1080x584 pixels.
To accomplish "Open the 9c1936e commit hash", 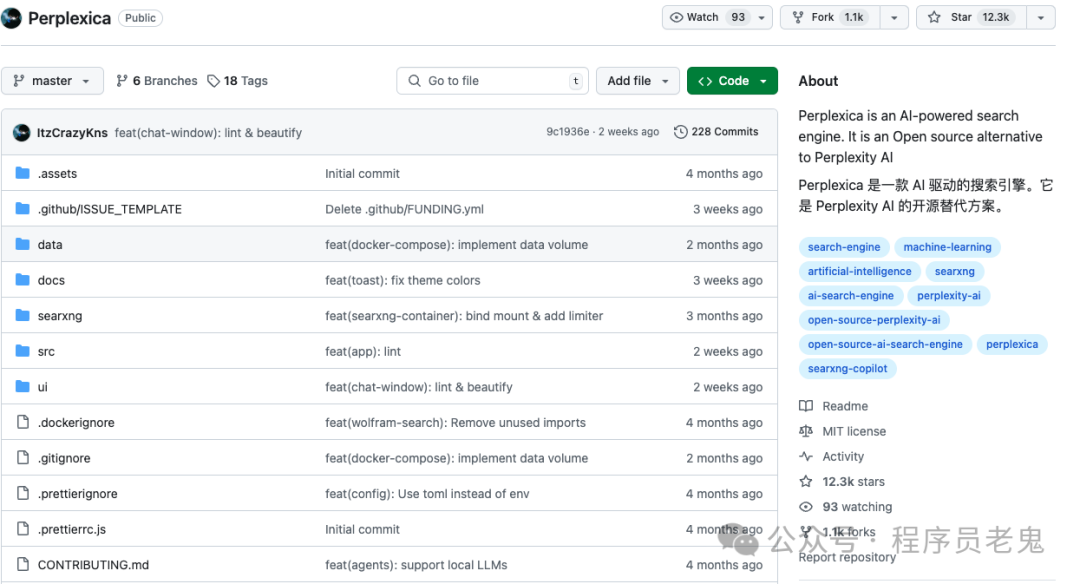I will coord(568,132).
